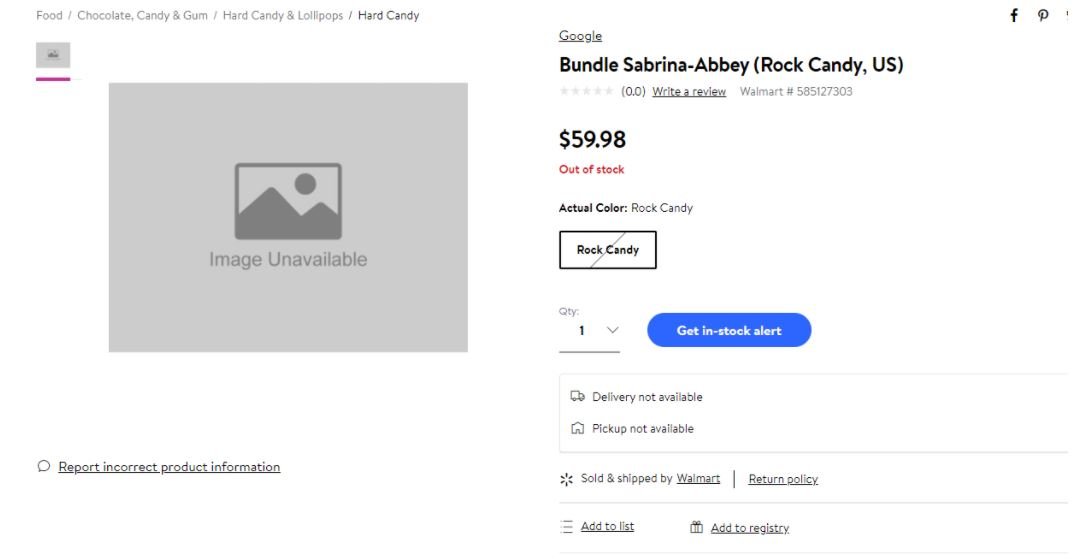Viewport: 1075px width, 559px height.
Task: Click the Walmart spark icon
Action: tap(567, 479)
